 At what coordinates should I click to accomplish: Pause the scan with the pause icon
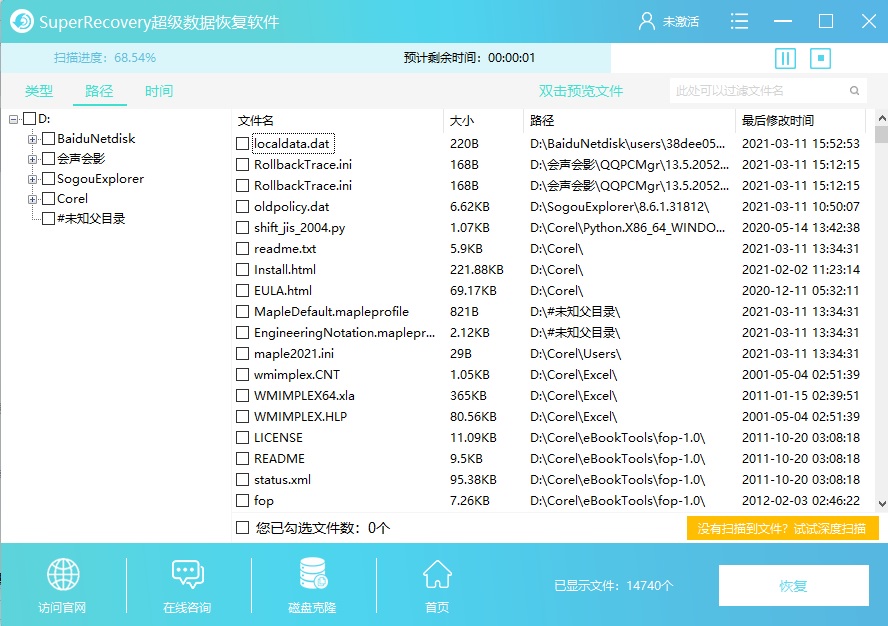[785, 58]
